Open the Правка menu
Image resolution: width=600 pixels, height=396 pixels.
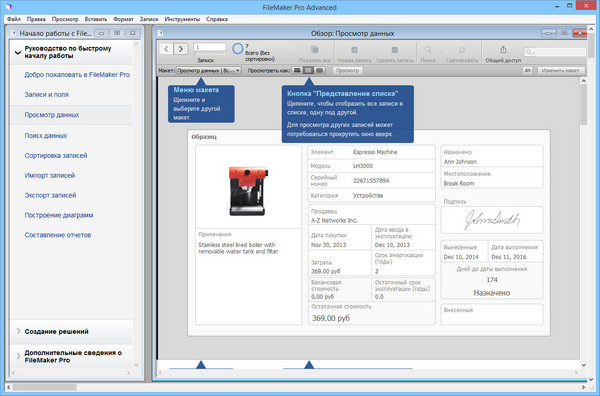[36, 19]
